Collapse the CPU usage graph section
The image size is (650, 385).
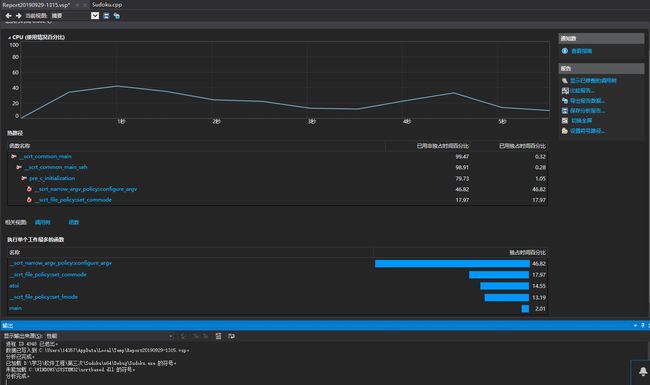pos(9,37)
